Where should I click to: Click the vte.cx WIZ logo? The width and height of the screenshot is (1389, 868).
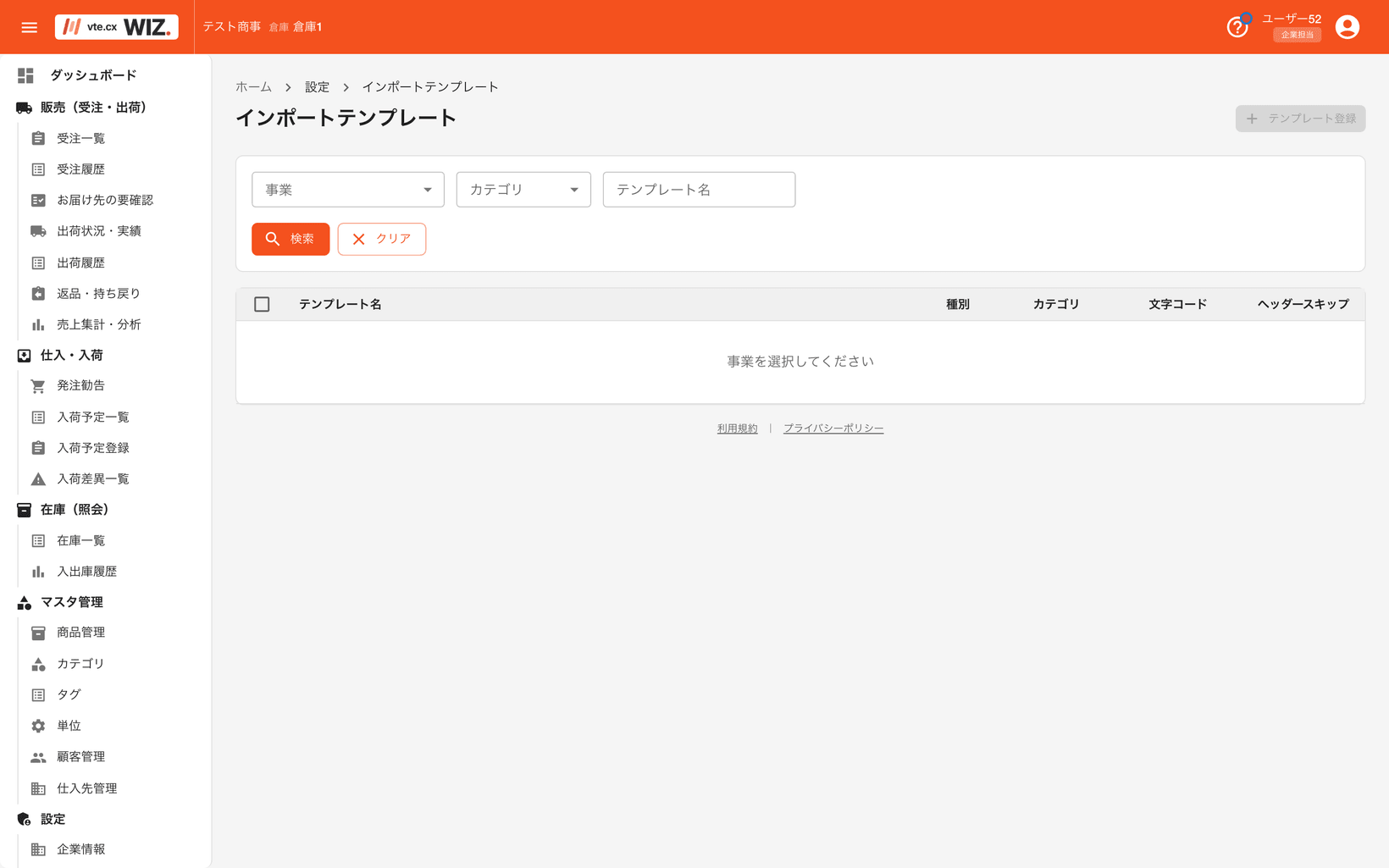pos(117,27)
